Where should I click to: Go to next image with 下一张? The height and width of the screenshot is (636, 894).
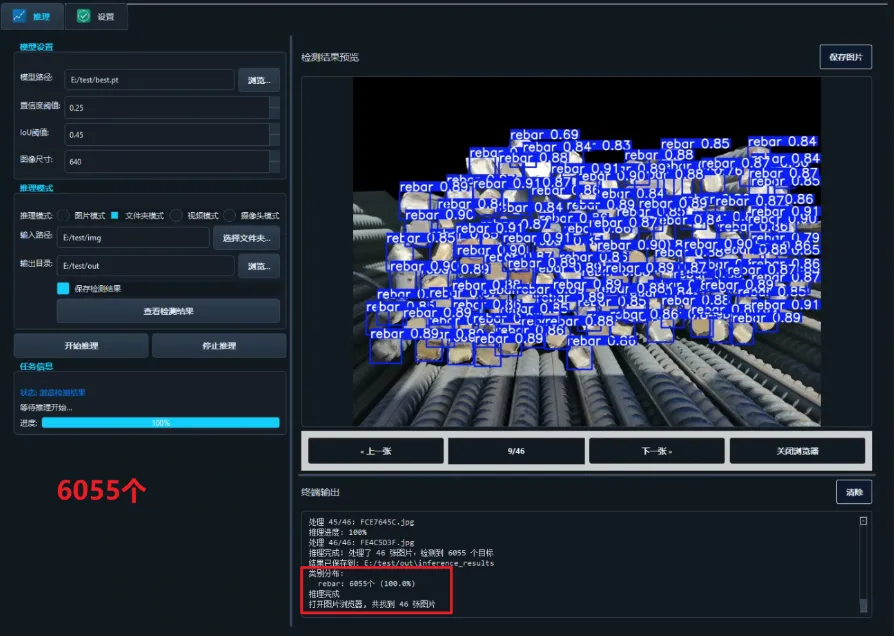click(657, 450)
